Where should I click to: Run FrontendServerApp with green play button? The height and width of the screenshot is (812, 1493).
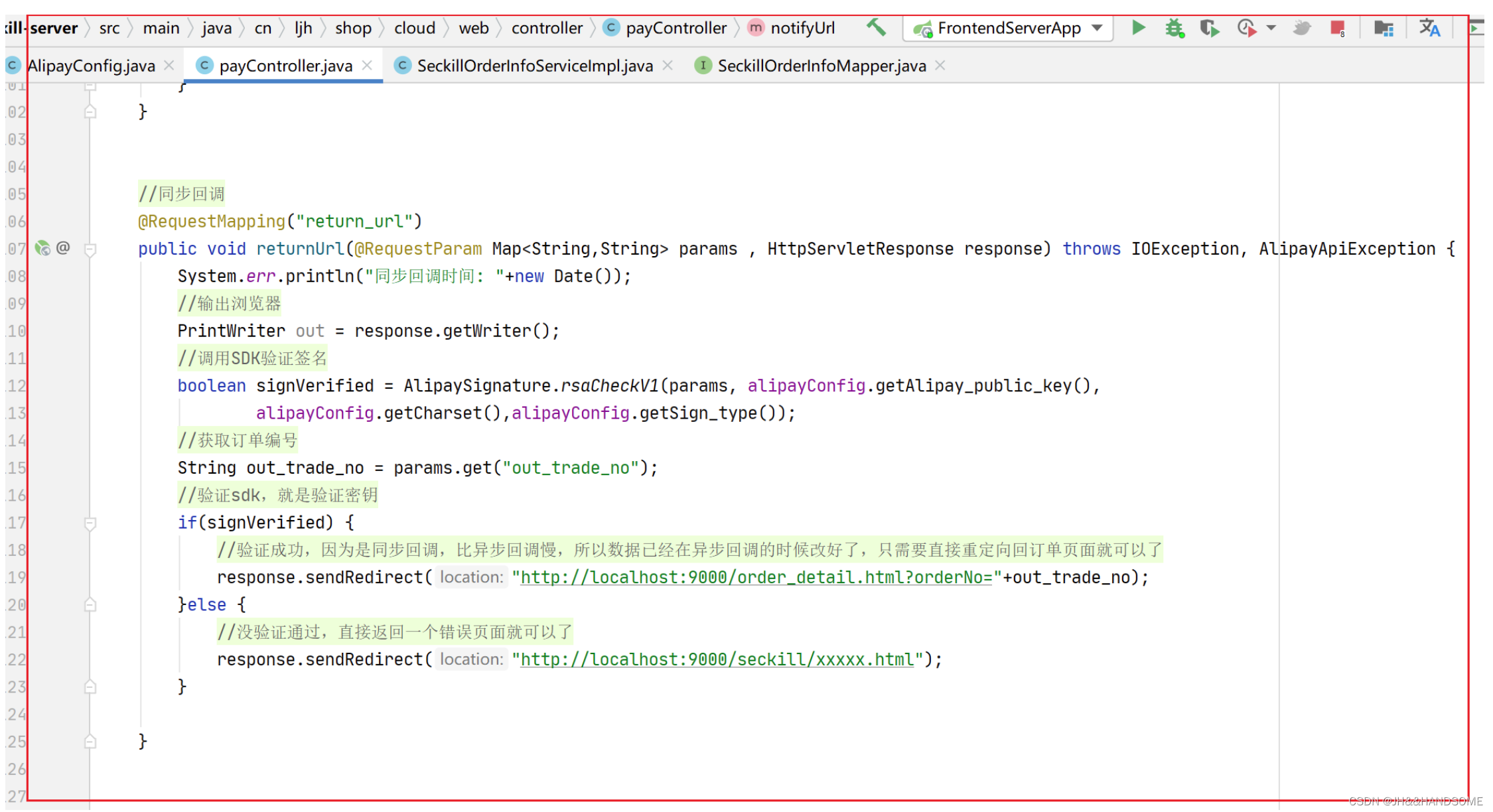[1138, 28]
